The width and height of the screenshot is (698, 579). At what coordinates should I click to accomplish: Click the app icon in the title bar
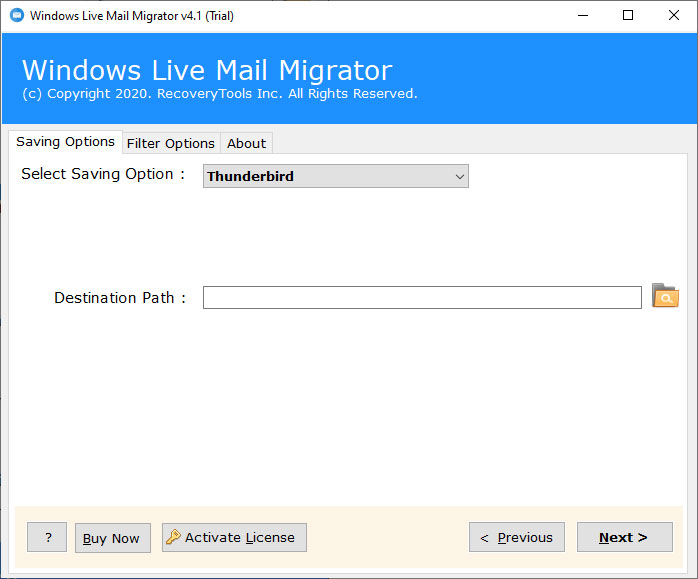(16, 16)
